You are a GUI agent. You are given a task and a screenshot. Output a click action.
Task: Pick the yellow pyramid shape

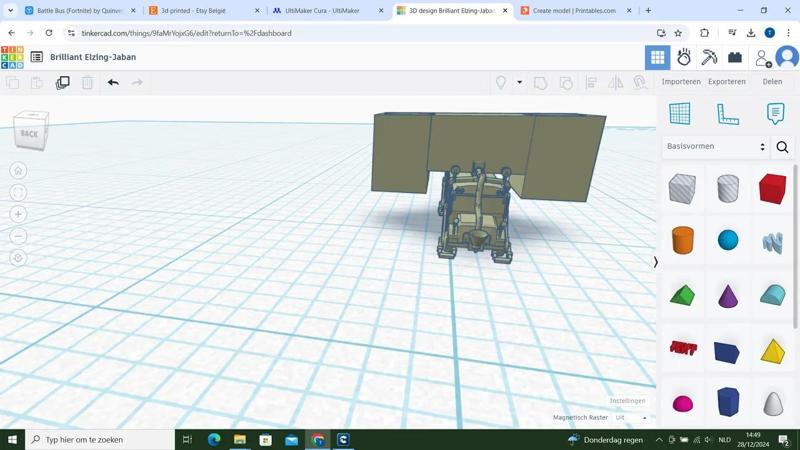773,352
